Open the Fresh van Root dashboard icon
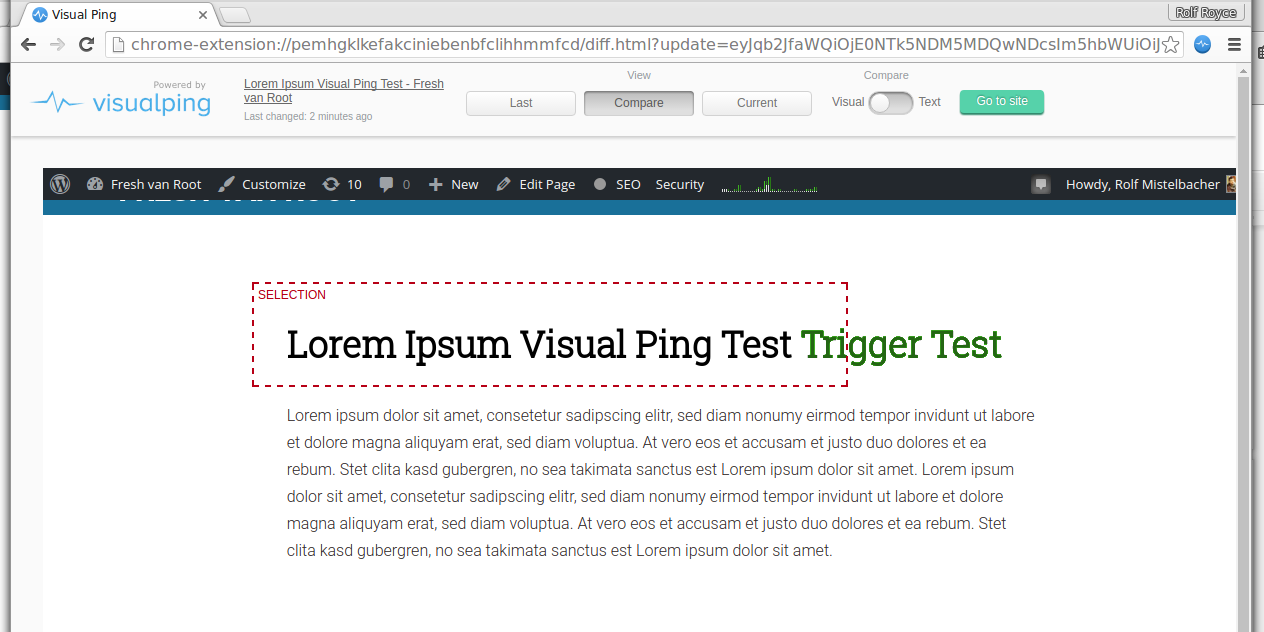 [x=96, y=184]
